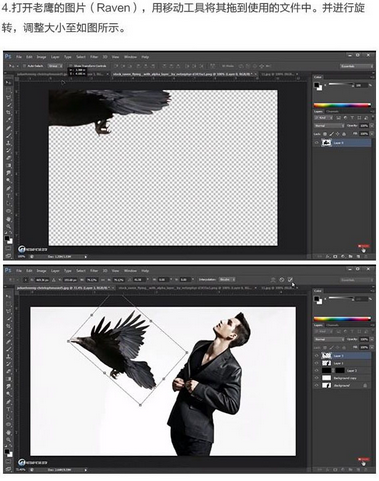The width and height of the screenshot is (379, 481).
Task: Open Image menu in upper Photoshop window
Action: pyautogui.click(x=41, y=57)
